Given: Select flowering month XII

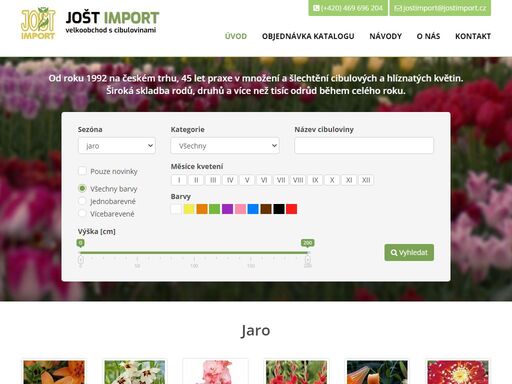Looking at the screenshot, I should click(366, 180).
